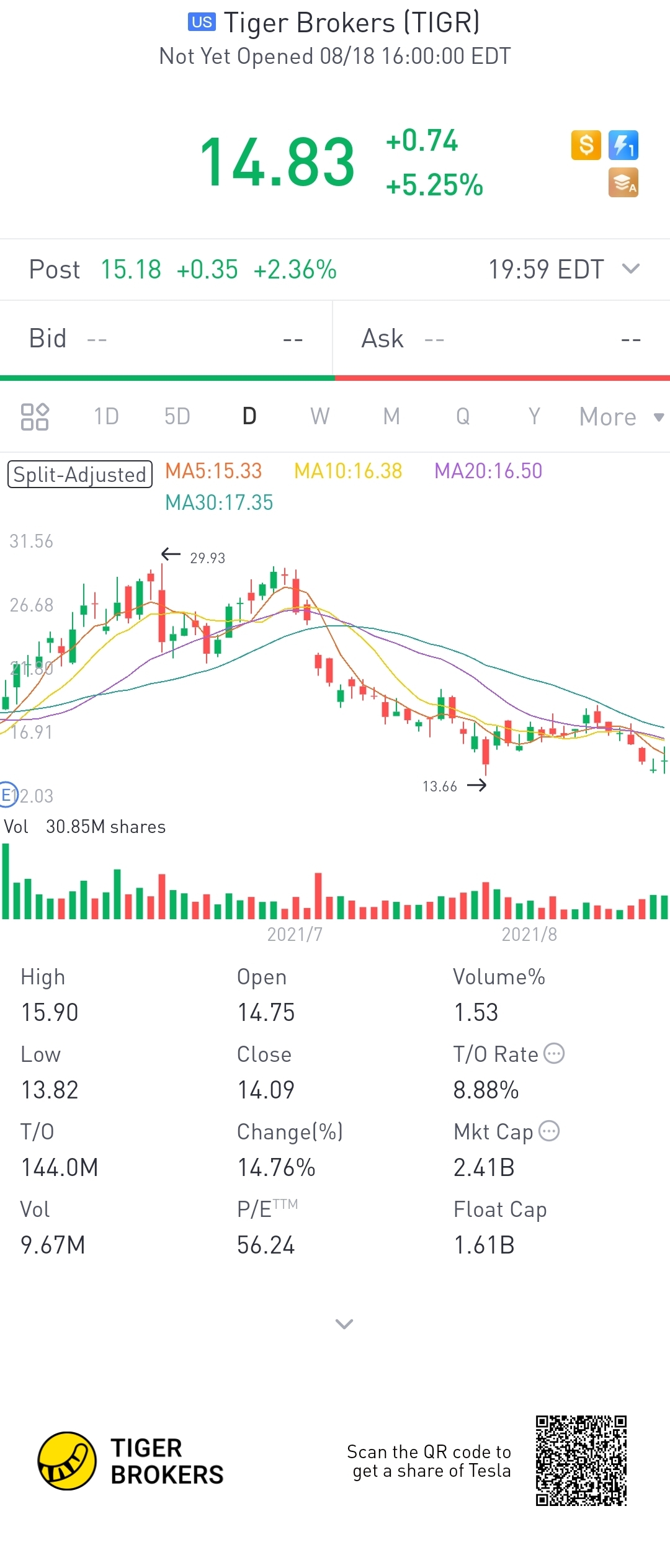The height and width of the screenshot is (1568, 670).
Task: Tap the MA5:15.33 indicator label
Action: [213, 471]
